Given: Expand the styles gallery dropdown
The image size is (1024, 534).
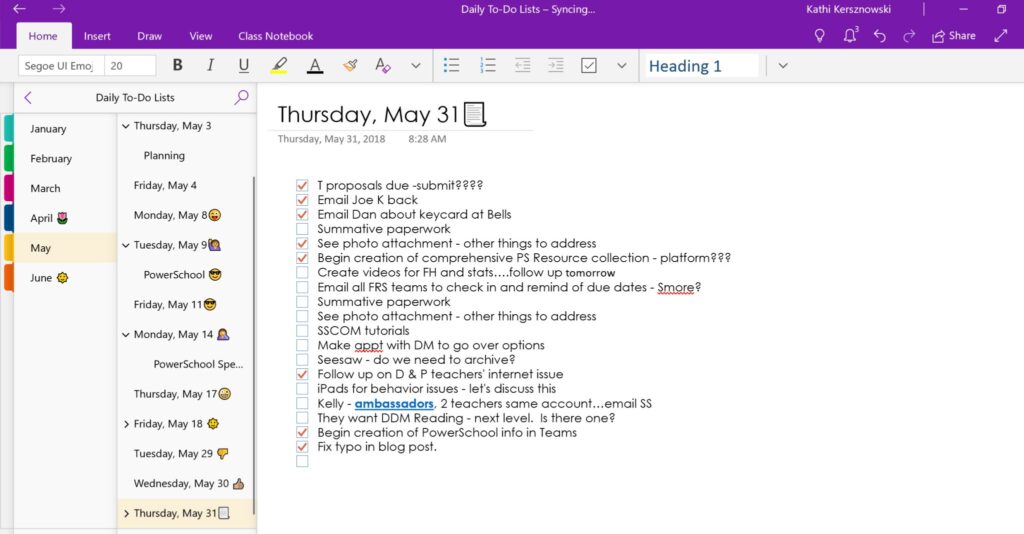Looking at the screenshot, I should [x=783, y=65].
